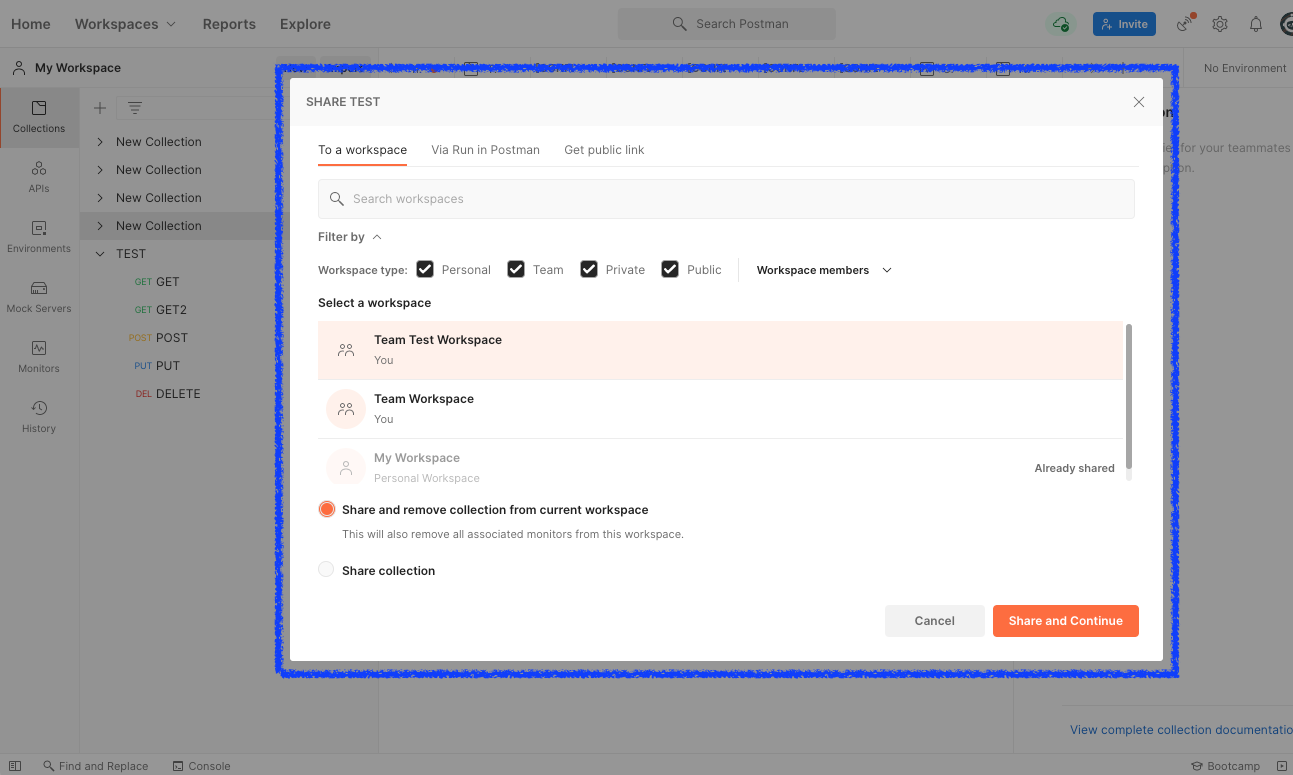Click the Cancel button
Screen dimensions: 1293x775
pos(935,621)
